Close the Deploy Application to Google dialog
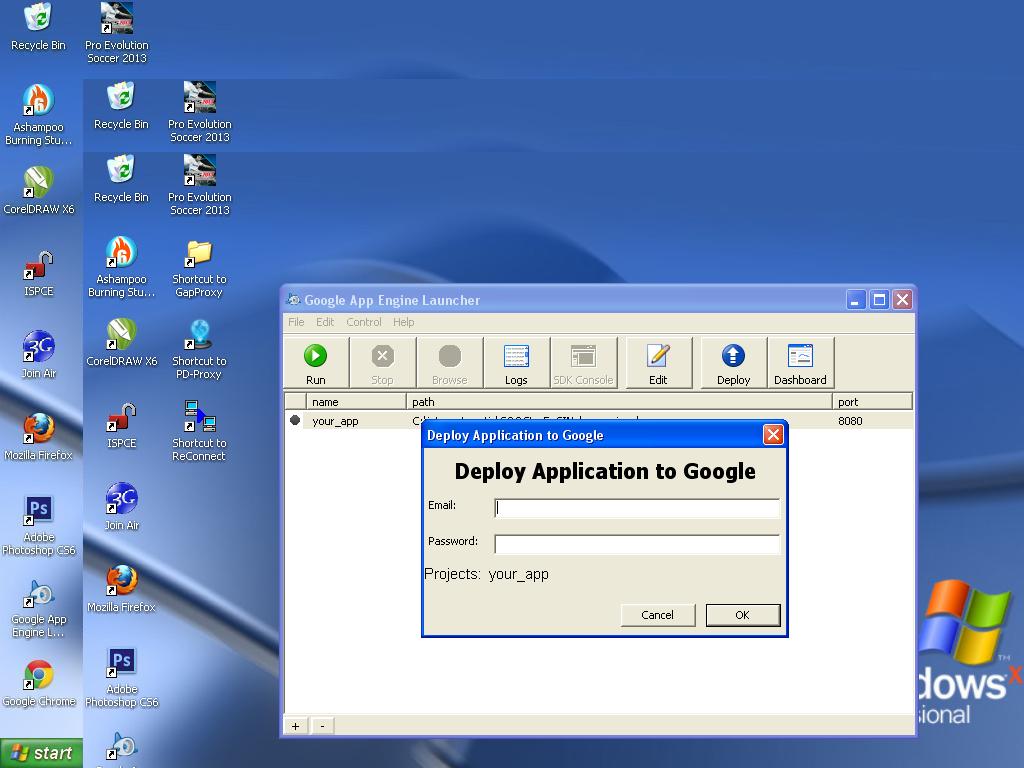This screenshot has height=768, width=1024. pyautogui.click(x=773, y=435)
